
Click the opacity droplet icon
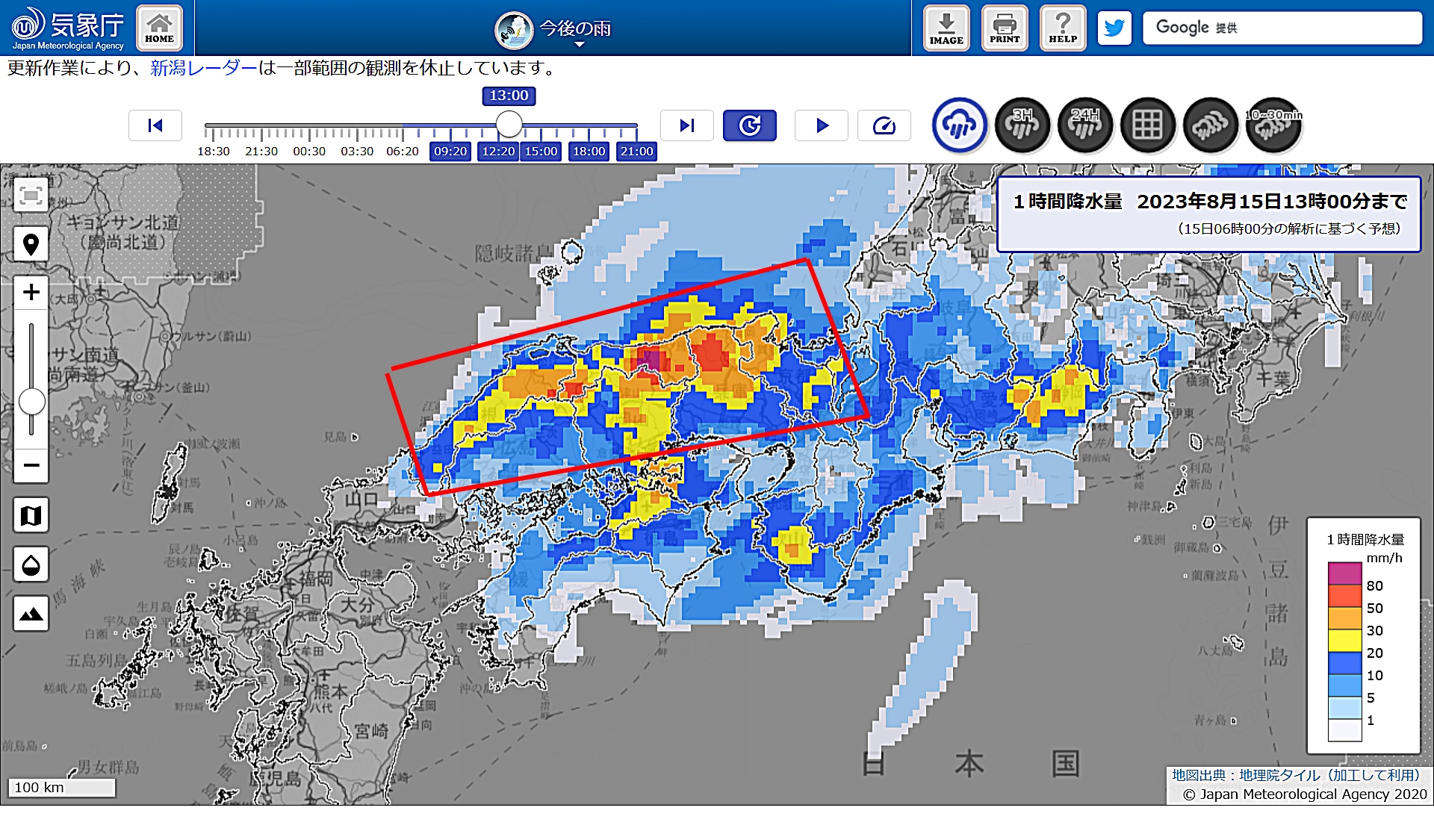click(31, 564)
